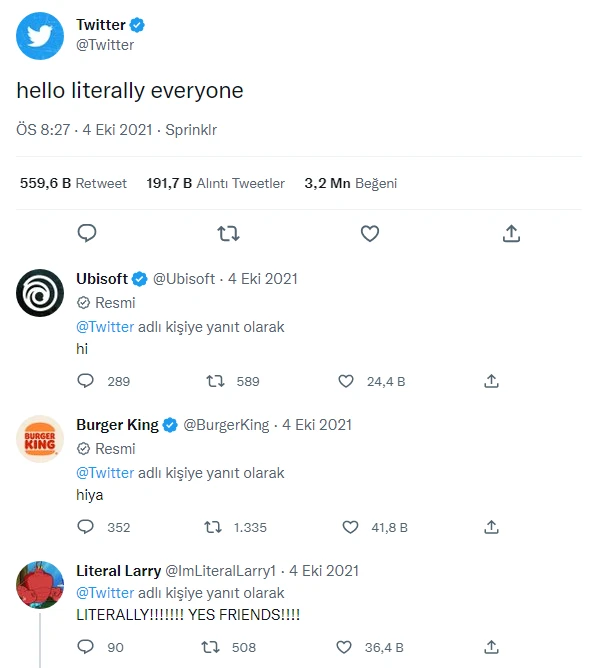This screenshot has width=598, height=668.
Task: Like Ubisoft's 'hi' reply
Action: [346, 381]
